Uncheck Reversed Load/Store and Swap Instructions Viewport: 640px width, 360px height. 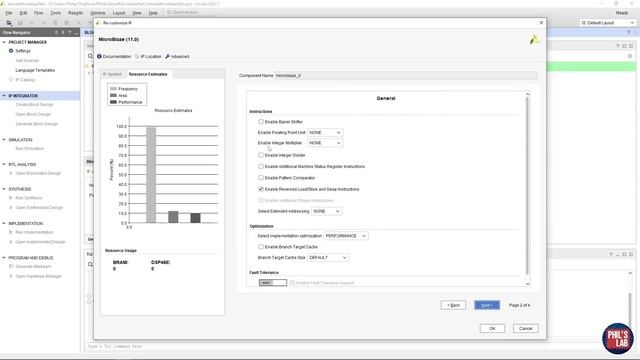coord(261,189)
